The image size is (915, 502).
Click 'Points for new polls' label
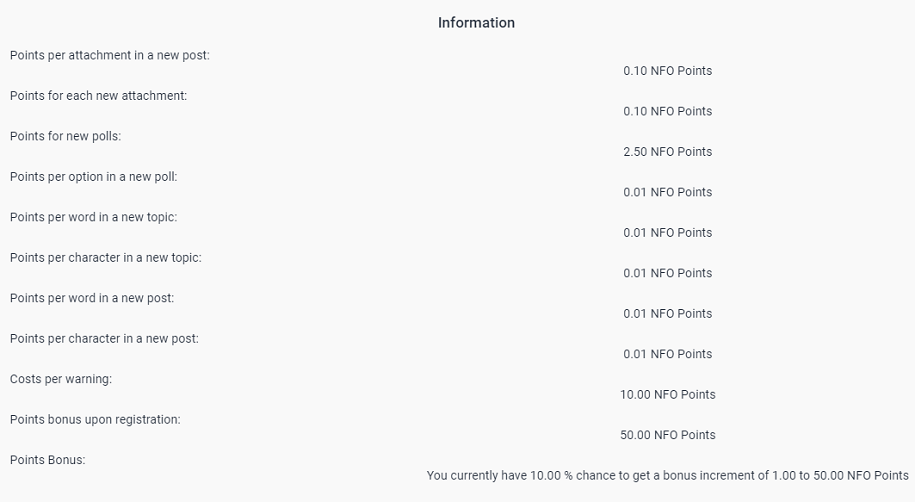[x=65, y=136]
